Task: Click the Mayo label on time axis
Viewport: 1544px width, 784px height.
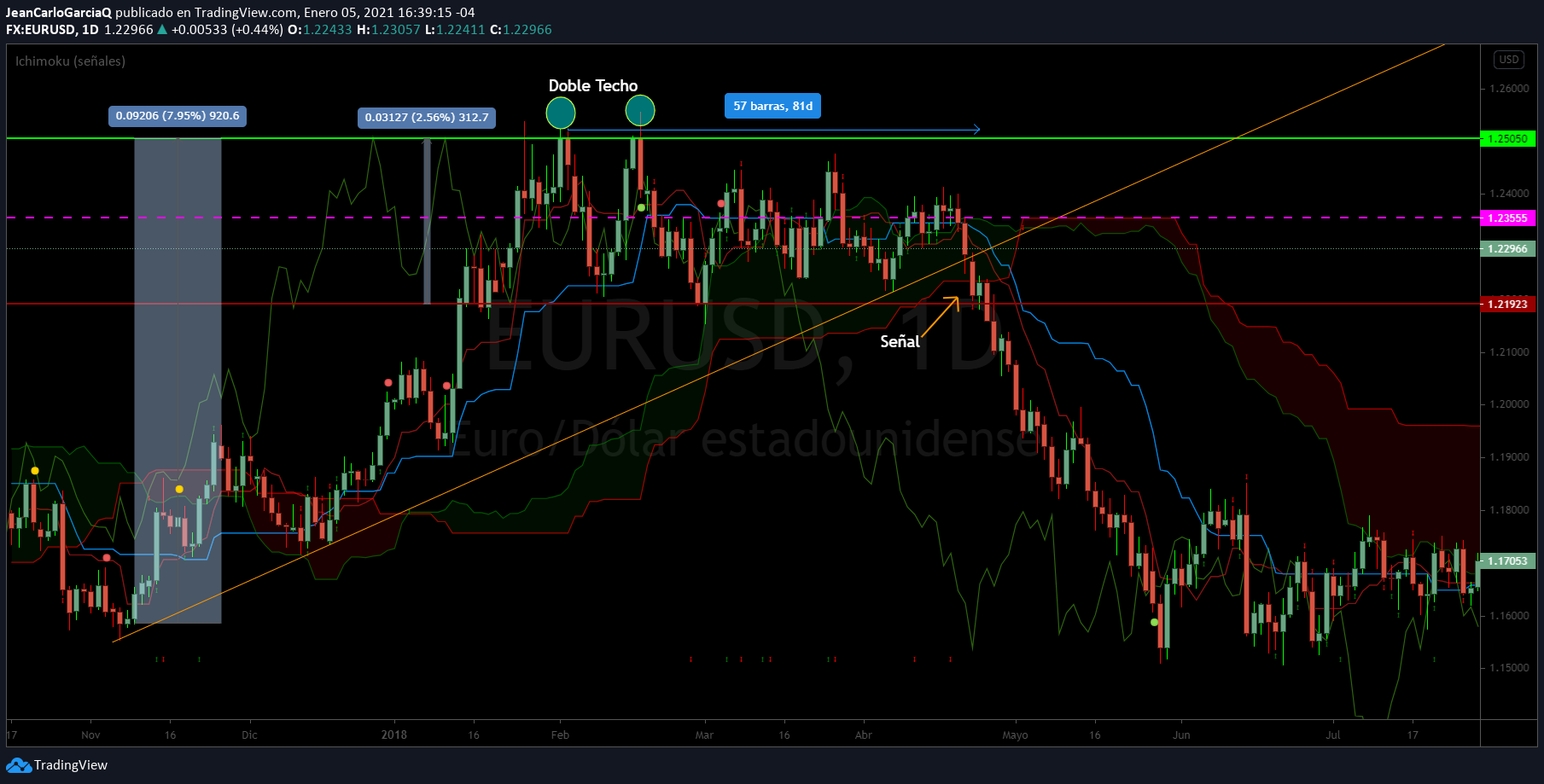Action: [1015, 735]
